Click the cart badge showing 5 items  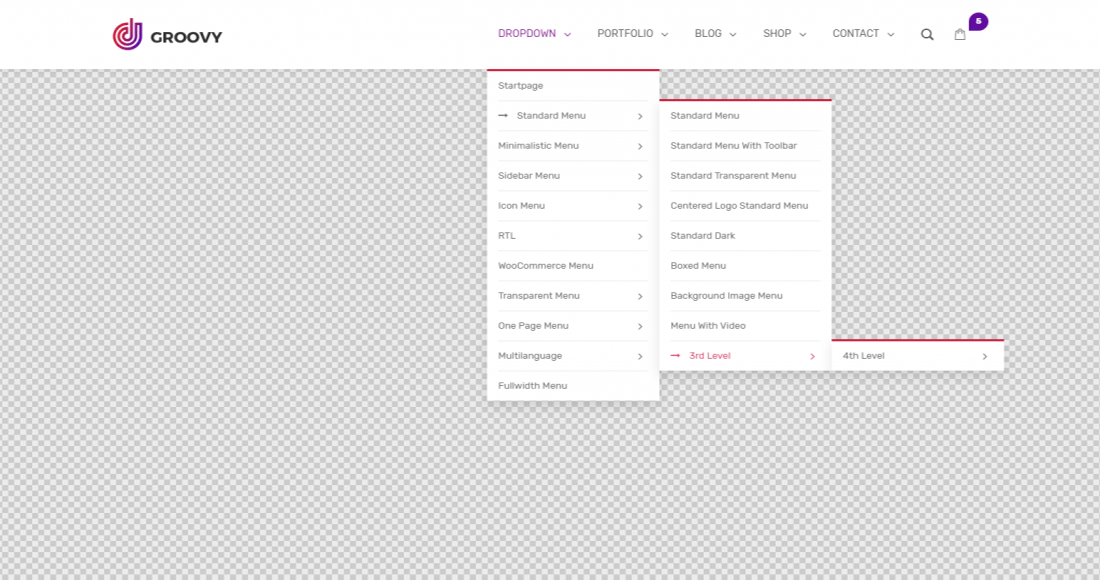[977, 21]
